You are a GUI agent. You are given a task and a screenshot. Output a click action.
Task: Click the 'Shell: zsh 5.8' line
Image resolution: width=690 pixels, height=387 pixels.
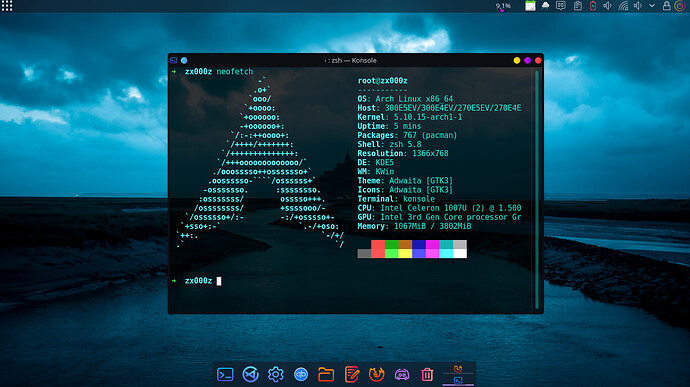click(x=389, y=144)
